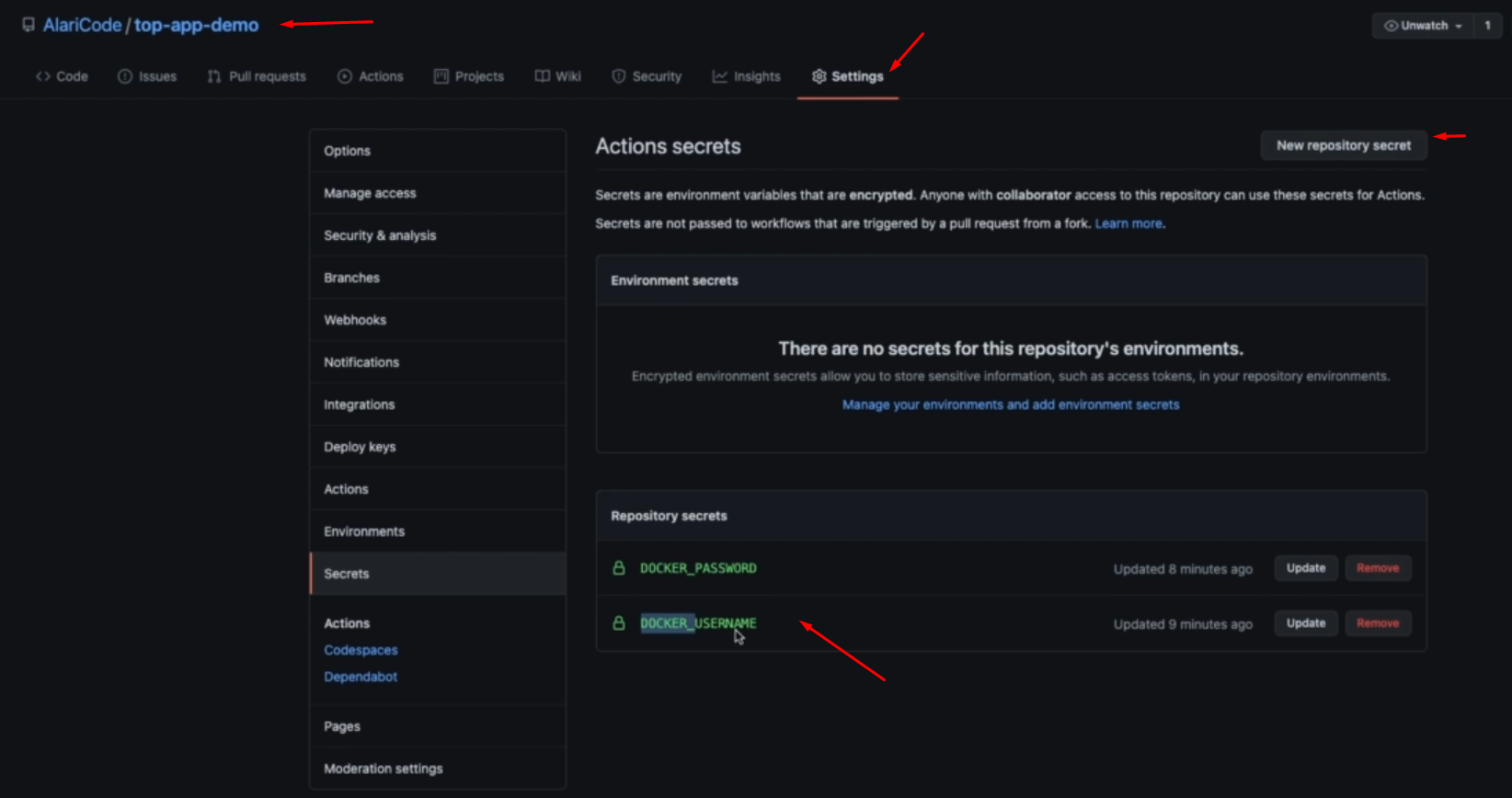Image resolution: width=1512 pixels, height=798 pixels.
Task: Click the DOCKER_USERNAME secret name
Action: (x=698, y=623)
